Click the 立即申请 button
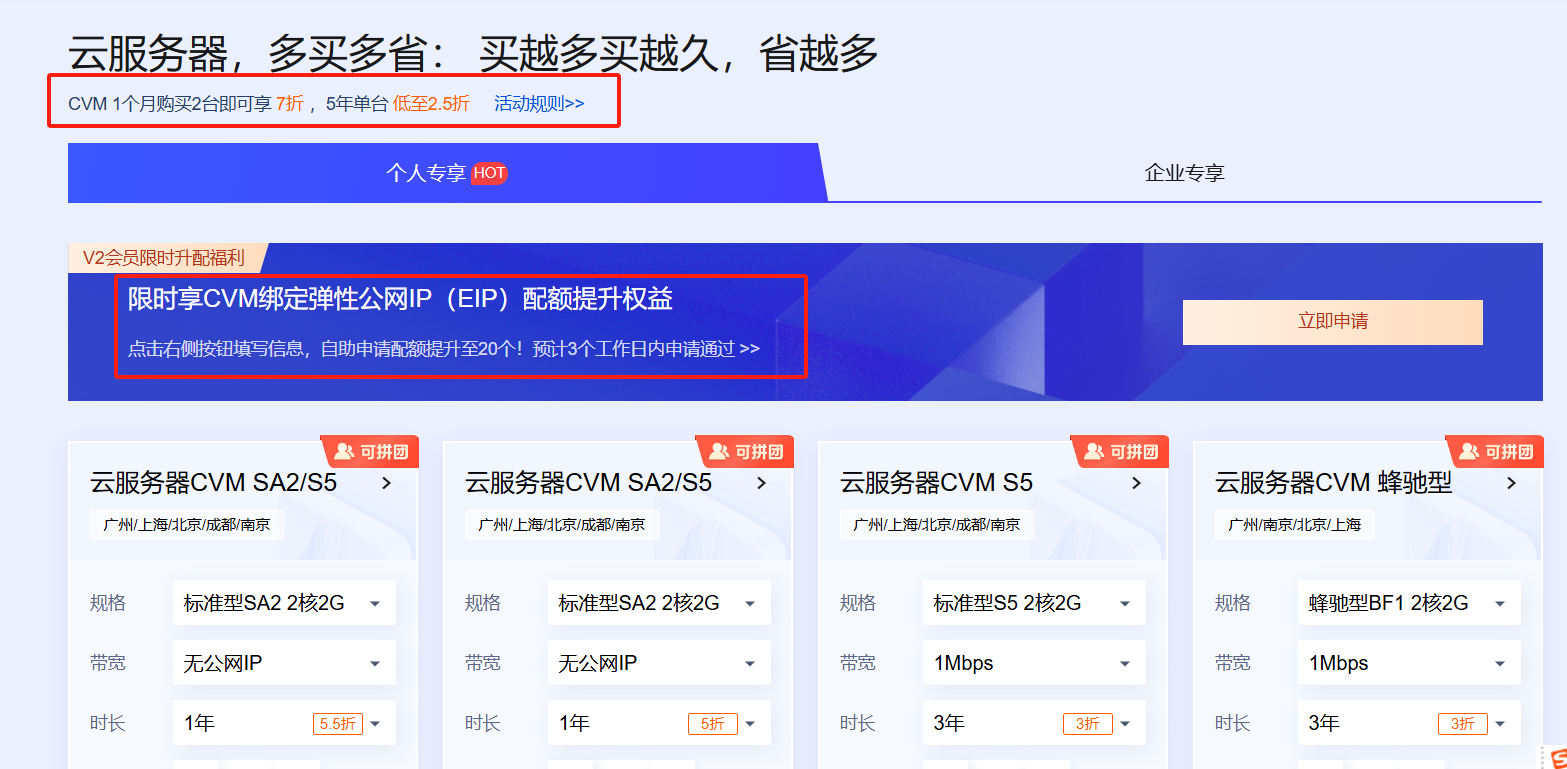Viewport: 1567px width, 769px height. [1332, 322]
